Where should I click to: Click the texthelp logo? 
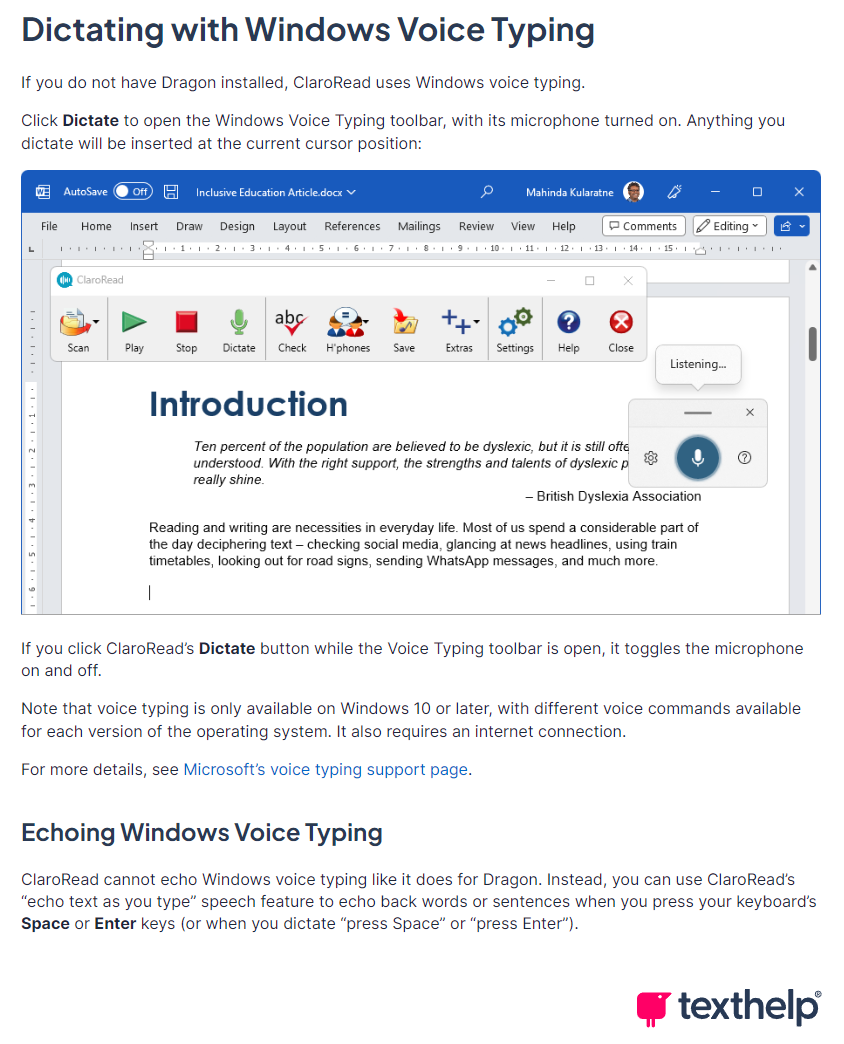coord(729,1007)
